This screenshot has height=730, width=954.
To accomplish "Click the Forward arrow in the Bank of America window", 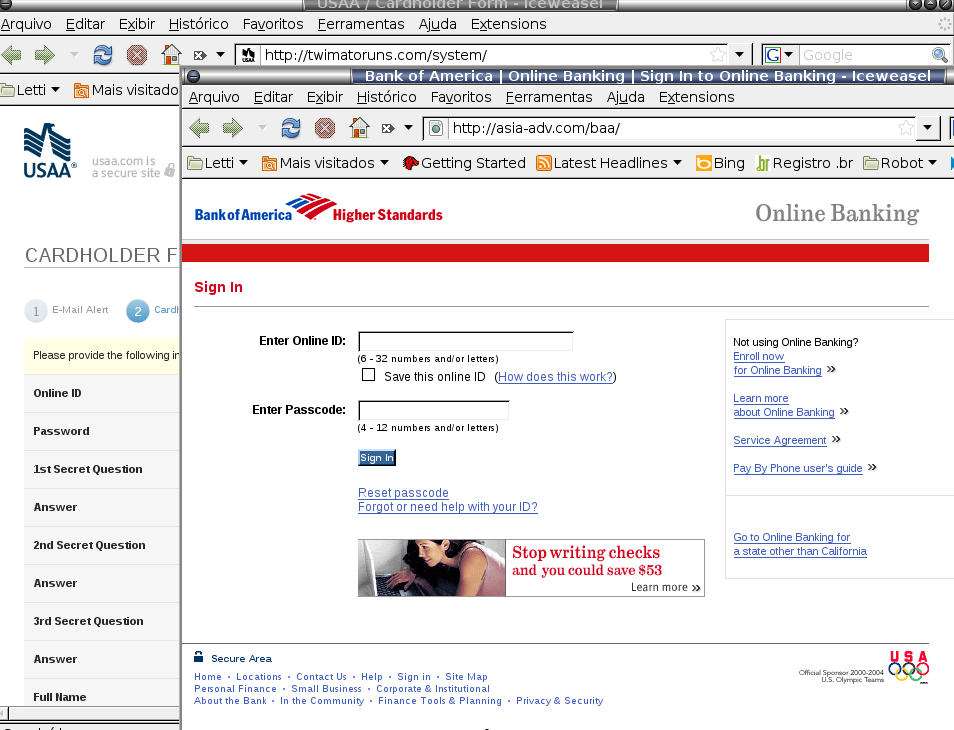I will pyautogui.click(x=232, y=128).
